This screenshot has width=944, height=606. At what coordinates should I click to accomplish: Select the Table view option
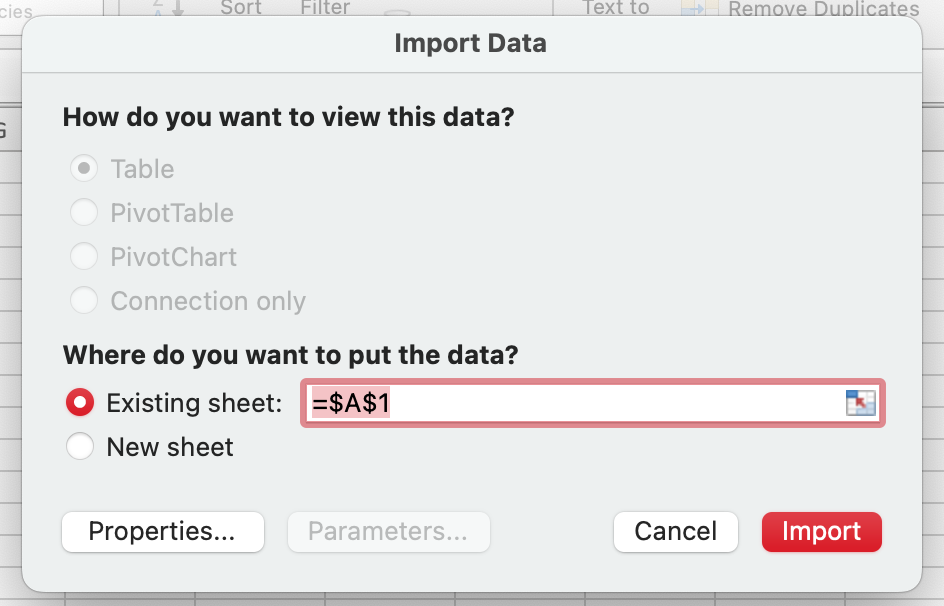tap(84, 169)
